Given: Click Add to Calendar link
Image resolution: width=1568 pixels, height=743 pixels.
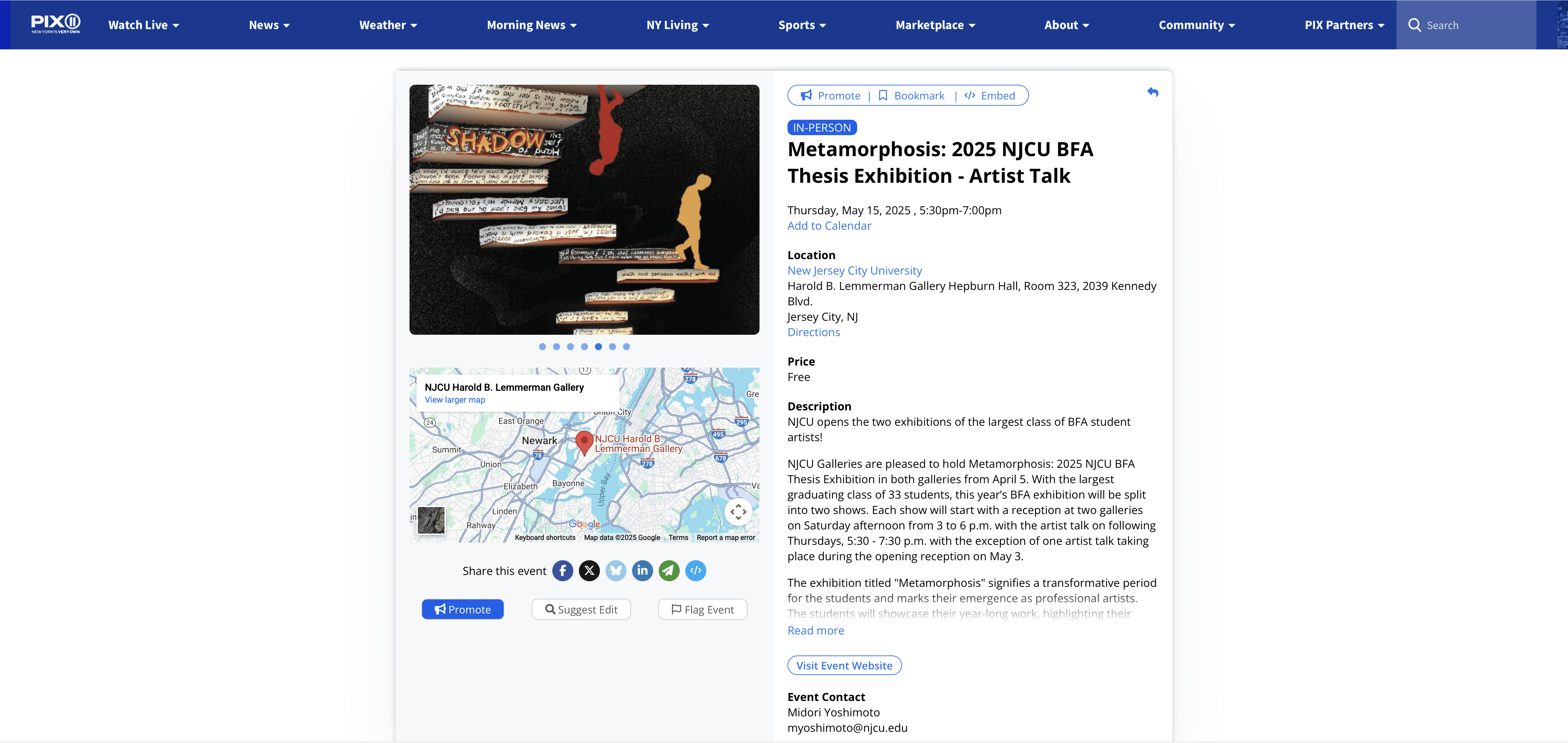Looking at the screenshot, I should (829, 226).
